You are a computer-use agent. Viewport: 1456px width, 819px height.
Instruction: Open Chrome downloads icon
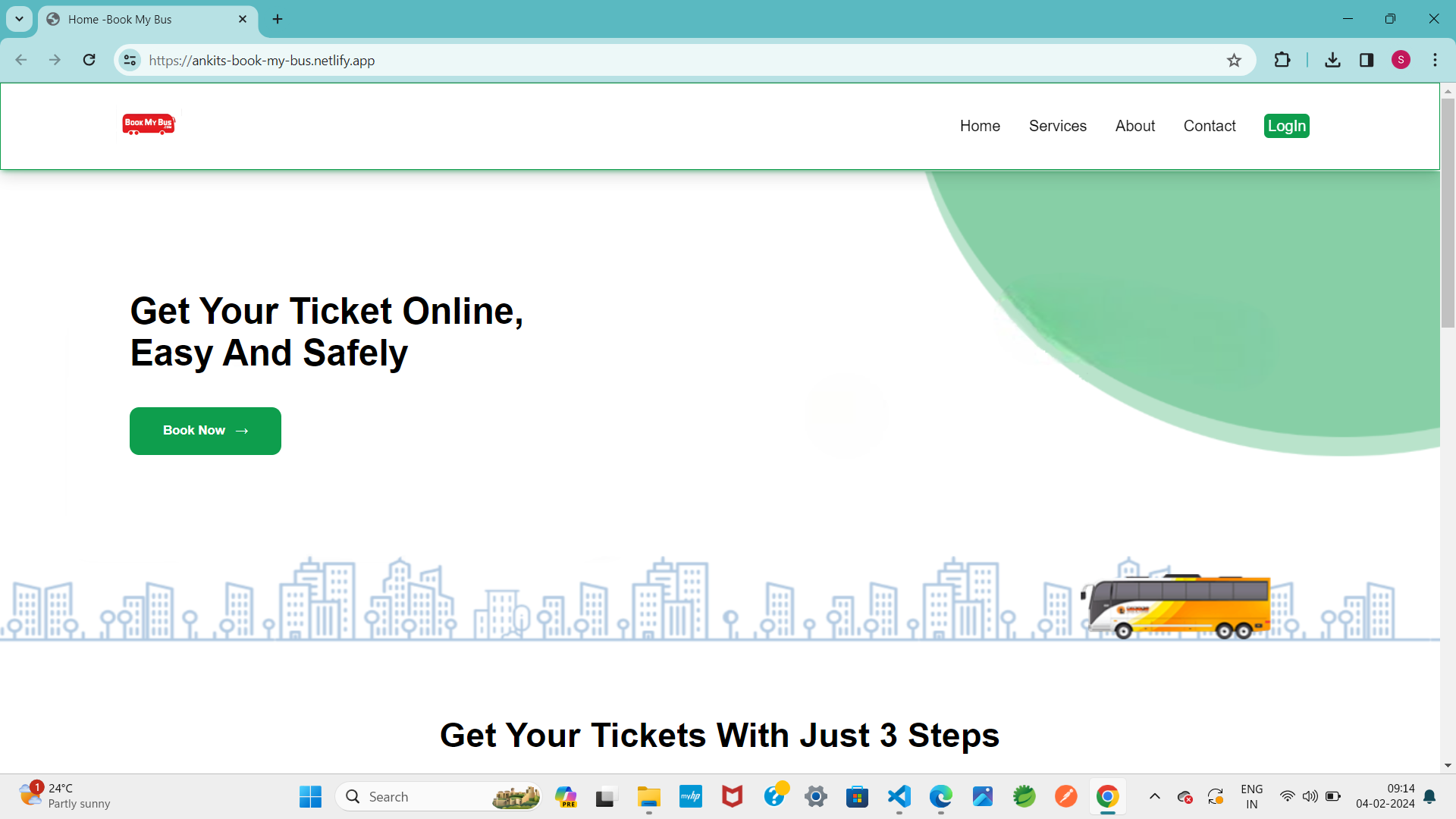1332,60
